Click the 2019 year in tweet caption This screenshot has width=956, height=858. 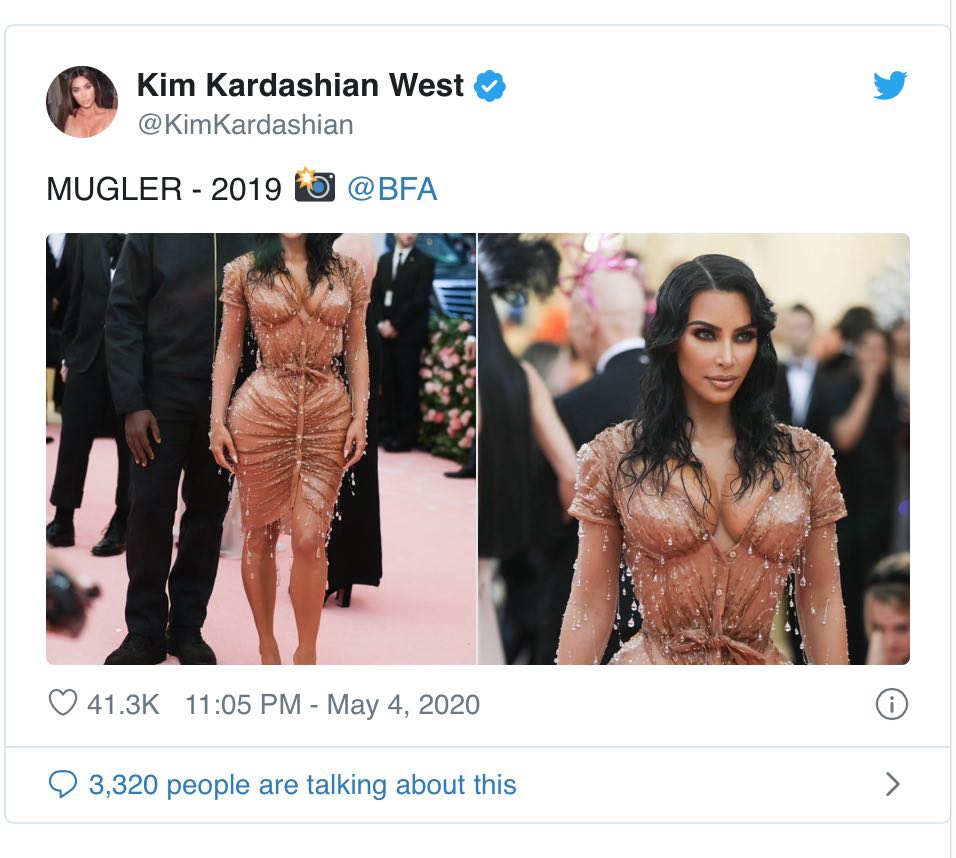click(x=246, y=189)
